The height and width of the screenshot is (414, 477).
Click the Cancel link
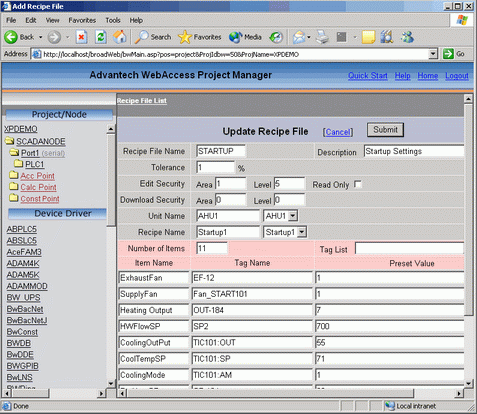click(x=338, y=132)
